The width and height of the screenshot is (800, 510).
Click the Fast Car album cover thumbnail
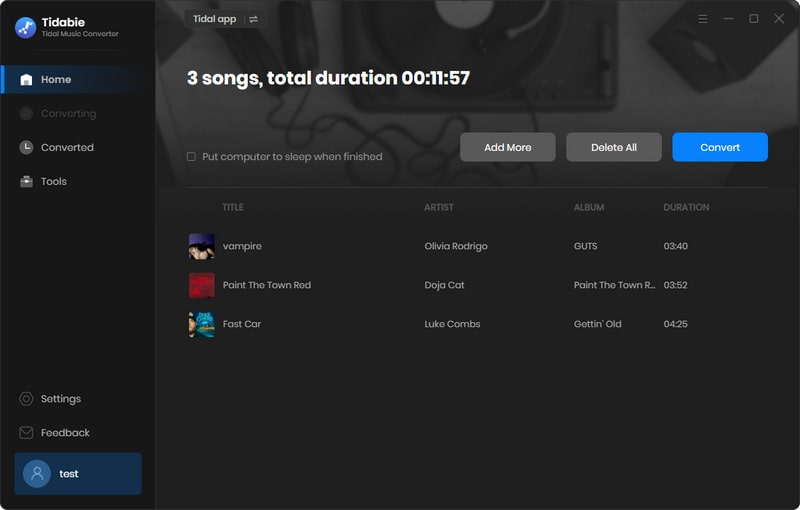click(x=202, y=324)
